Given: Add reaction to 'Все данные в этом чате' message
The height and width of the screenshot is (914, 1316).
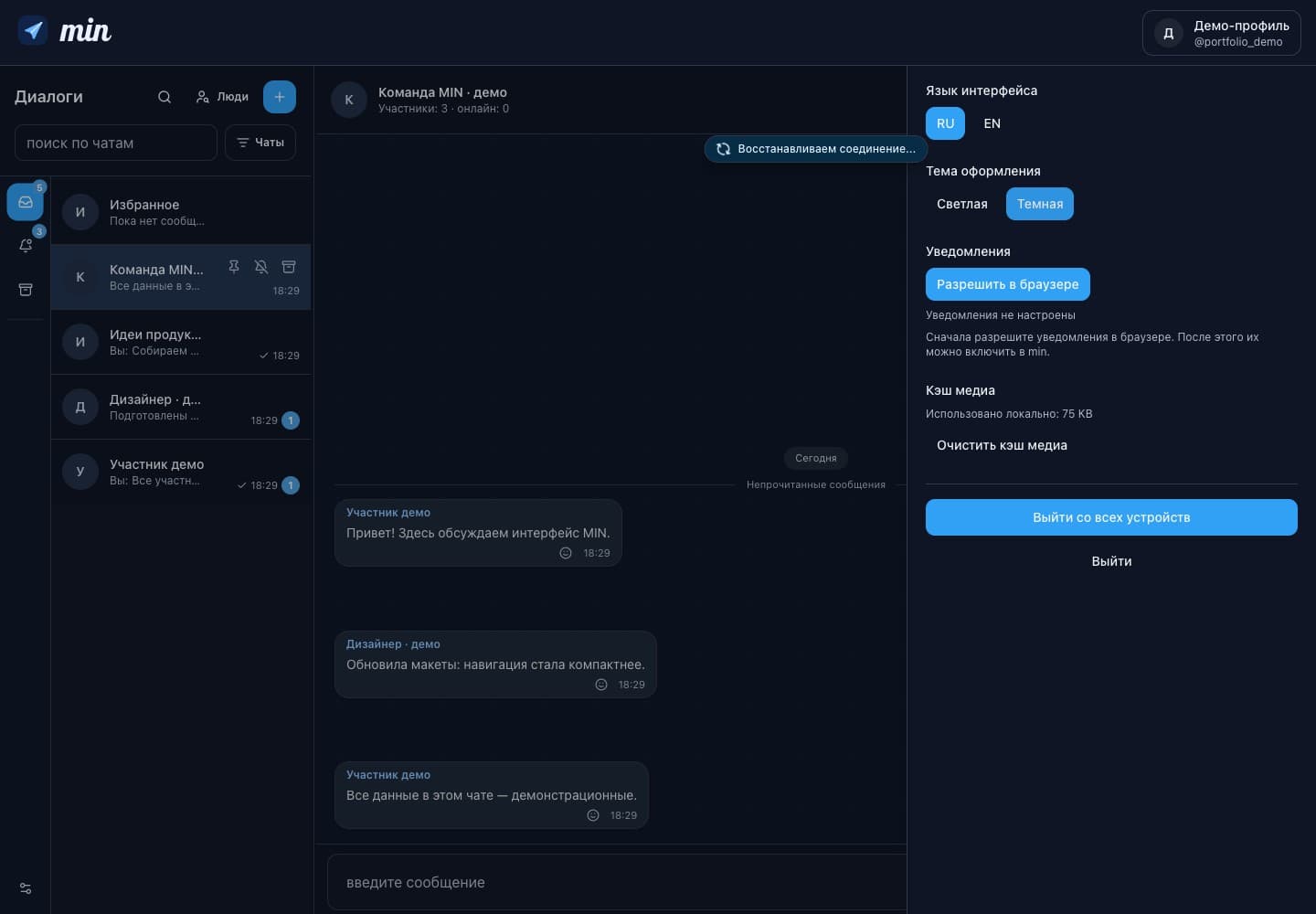Looking at the screenshot, I should click(593, 815).
